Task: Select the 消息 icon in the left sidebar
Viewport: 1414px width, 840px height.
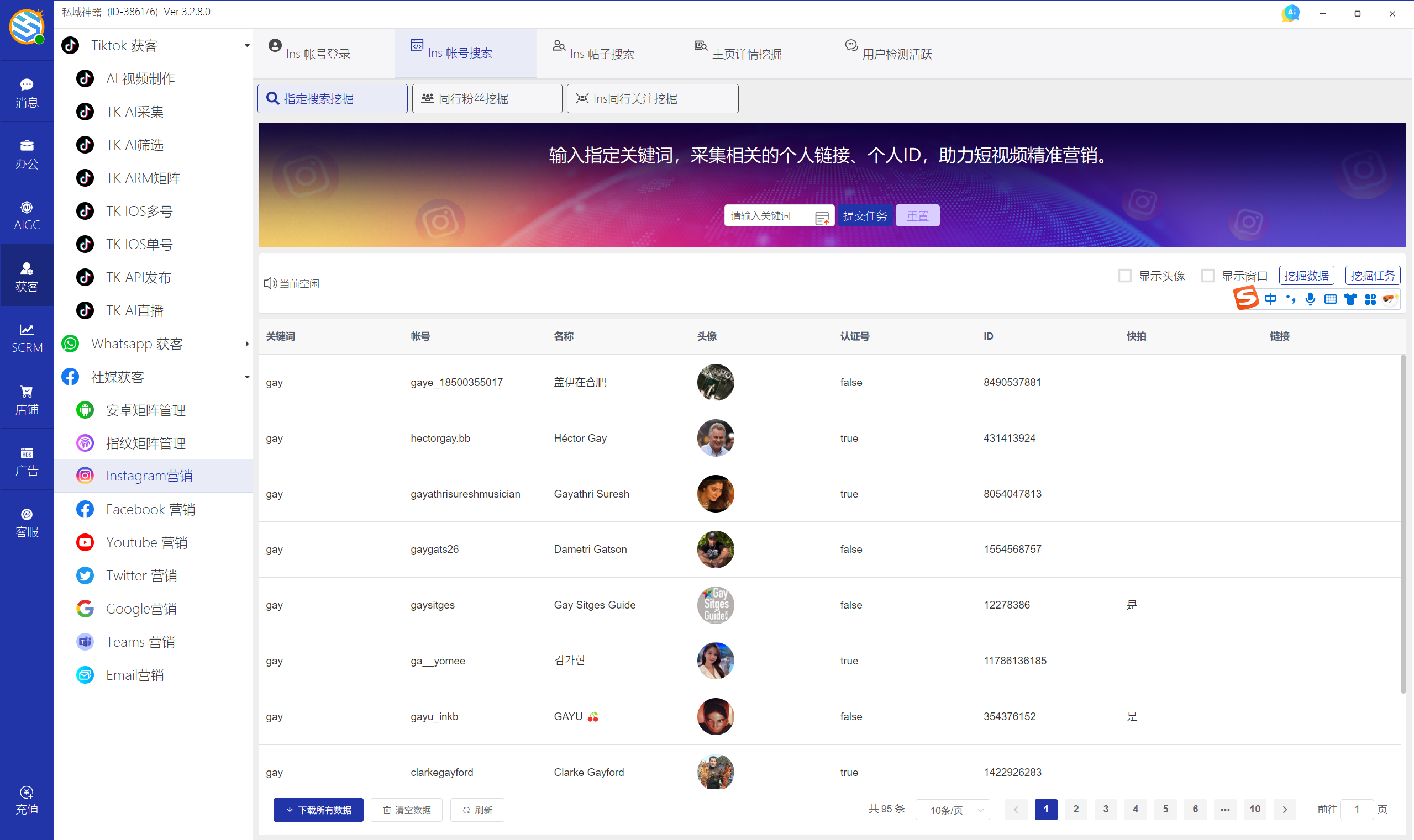Action: pyautogui.click(x=27, y=91)
